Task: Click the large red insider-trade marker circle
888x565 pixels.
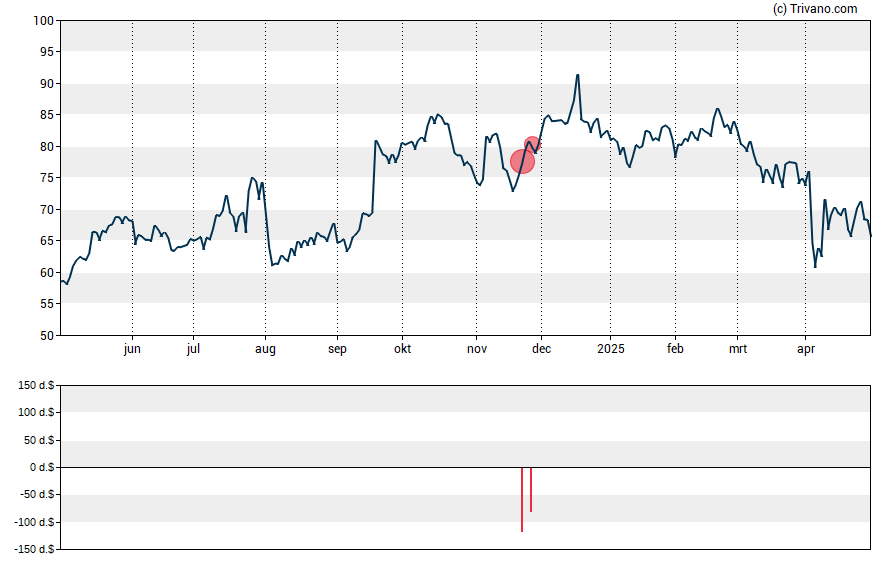Action: pos(522,161)
